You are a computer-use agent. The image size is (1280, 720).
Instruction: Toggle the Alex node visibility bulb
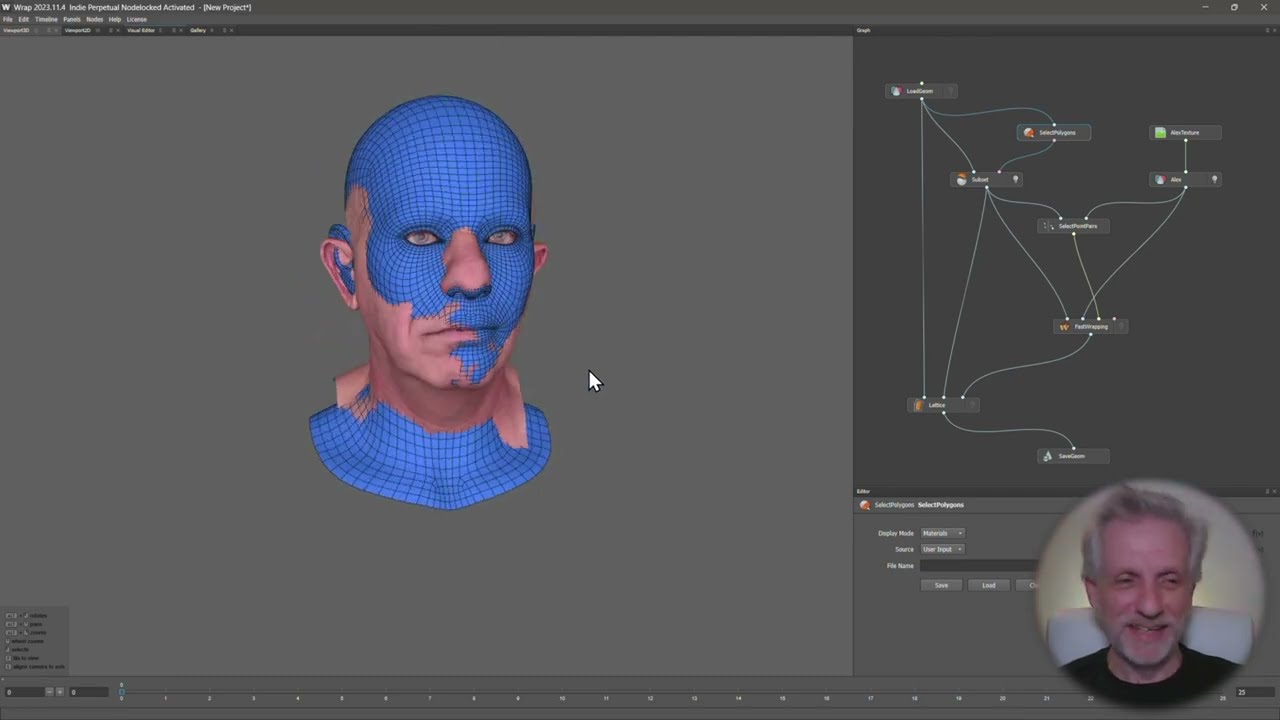tap(1214, 179)
